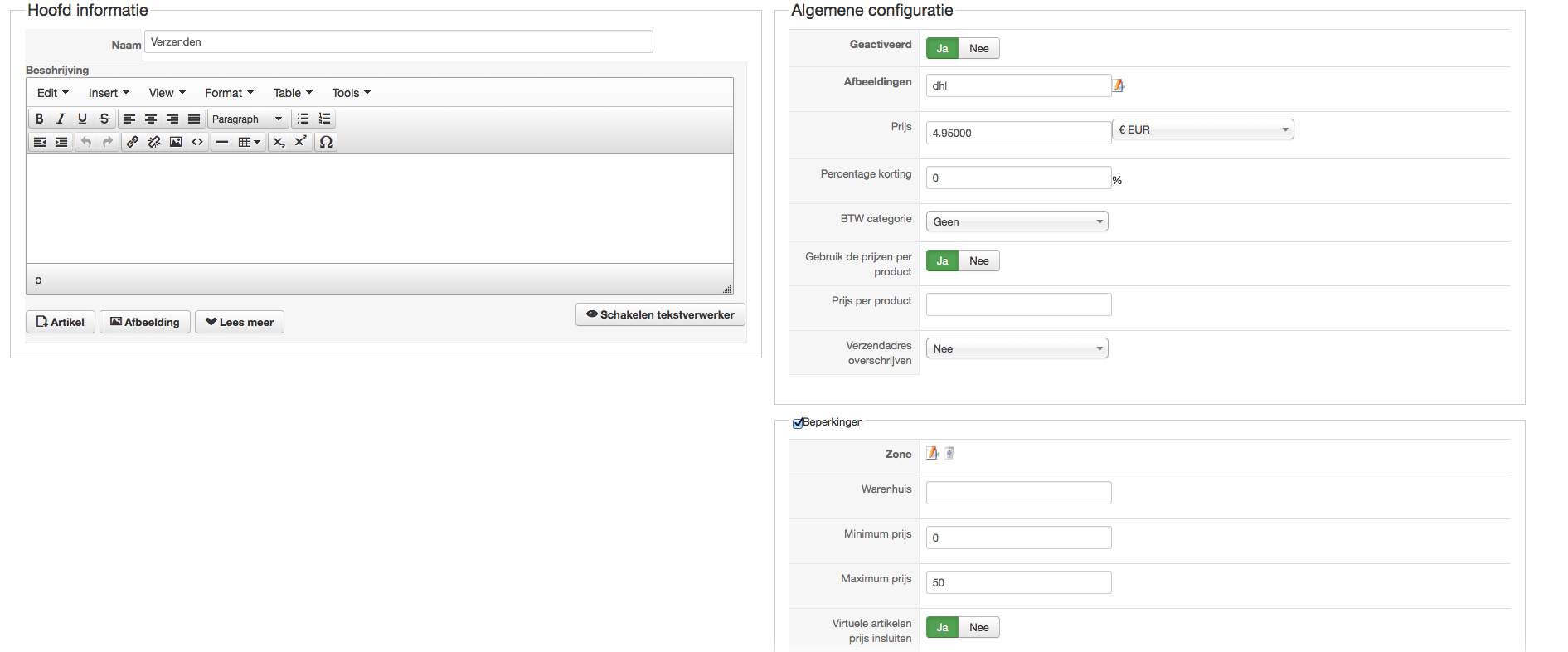Open the Insert menu in the editor

click(x=109, y=93)
